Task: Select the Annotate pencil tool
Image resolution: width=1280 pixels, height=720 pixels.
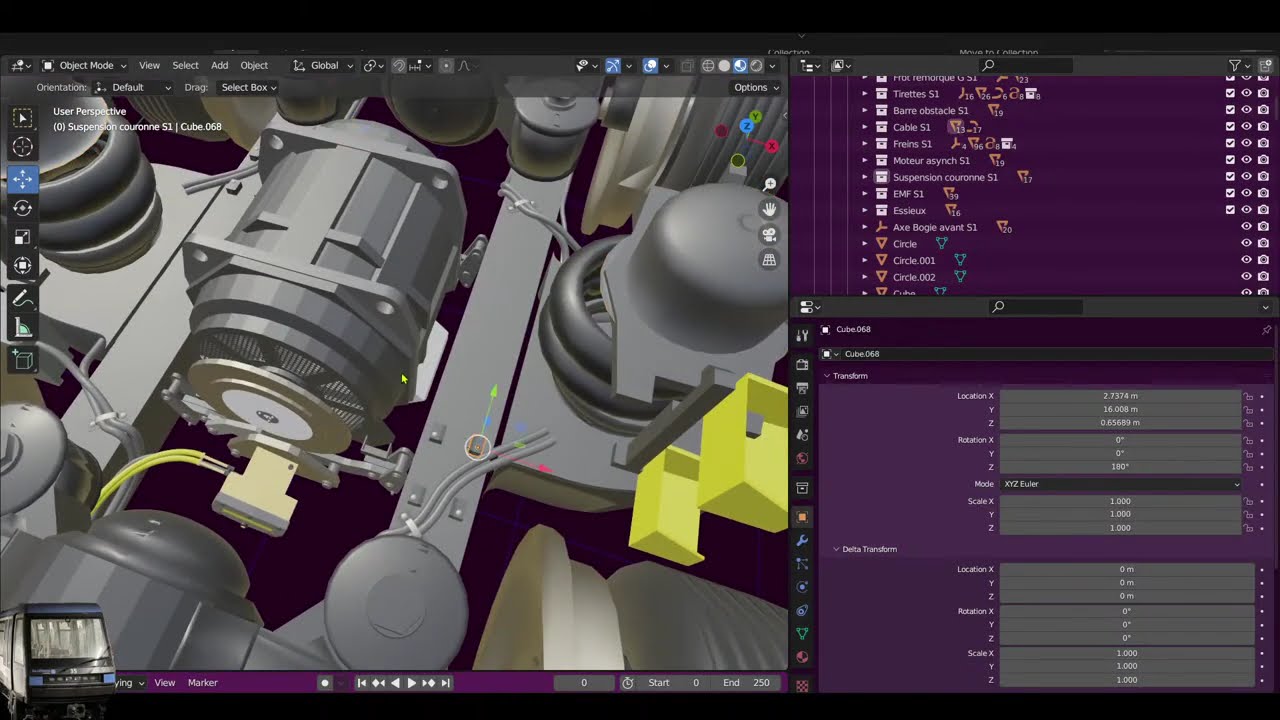Action: tap(22, 298)
